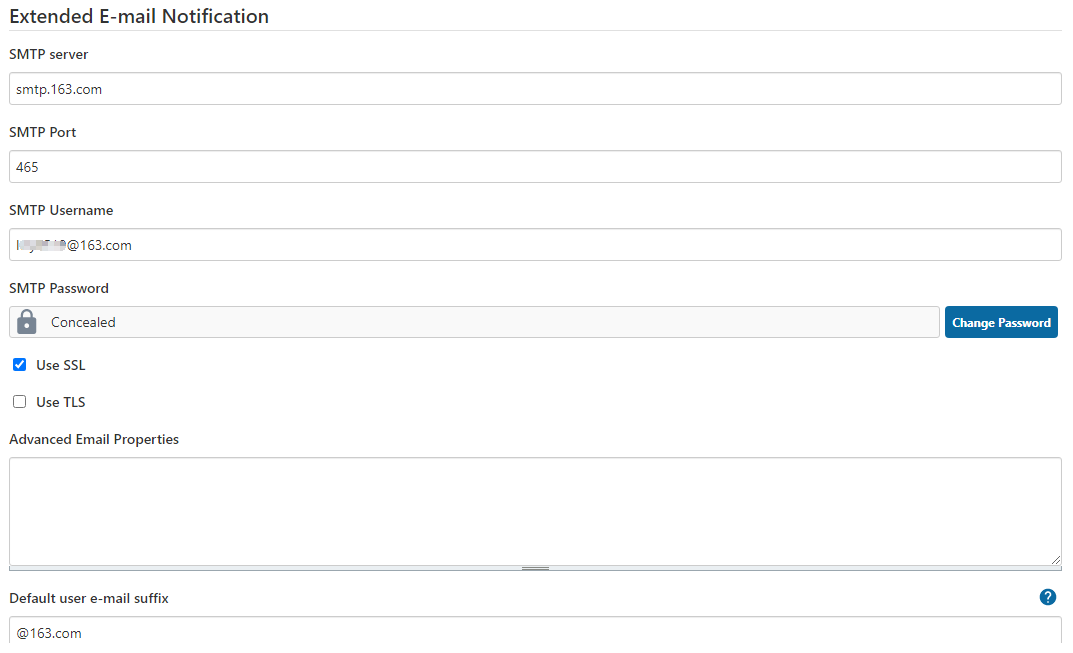Click the "Use TLS" label text
1073x653 pixels.
click(x=60, y=402)
